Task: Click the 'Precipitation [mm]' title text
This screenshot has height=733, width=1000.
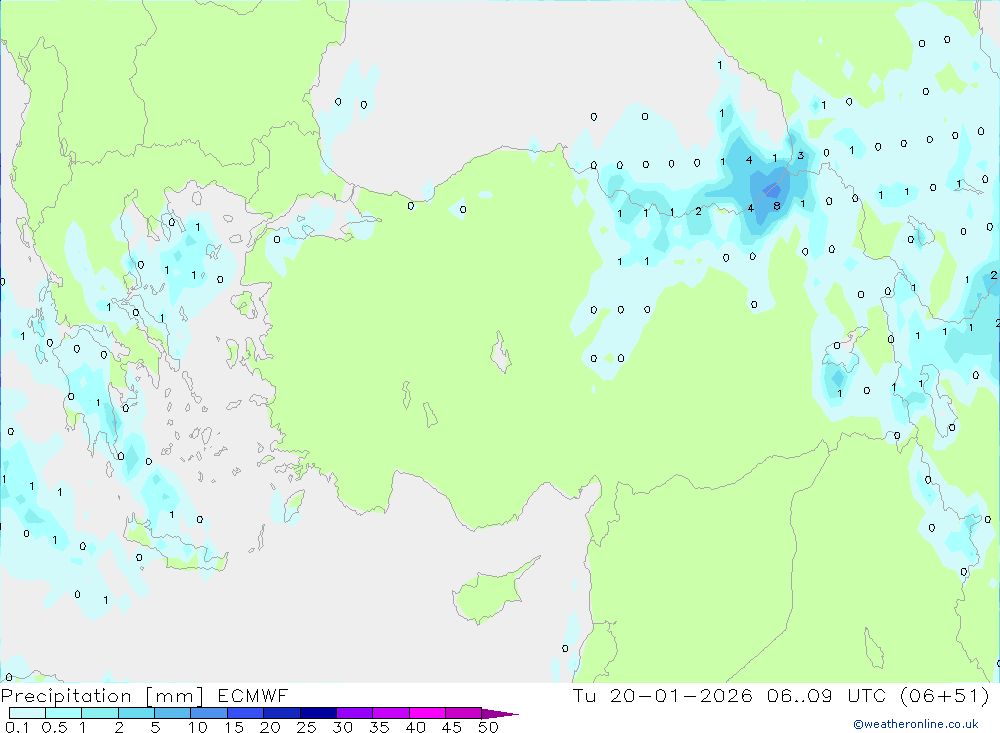Action: (x=102, y=696)
